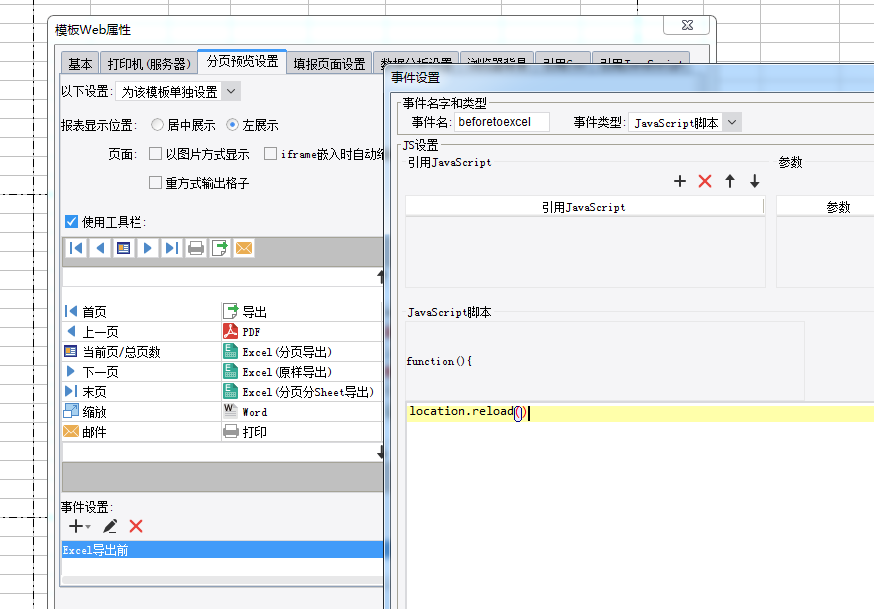Delete the selected event in 事件设置

tap(136, 526)
